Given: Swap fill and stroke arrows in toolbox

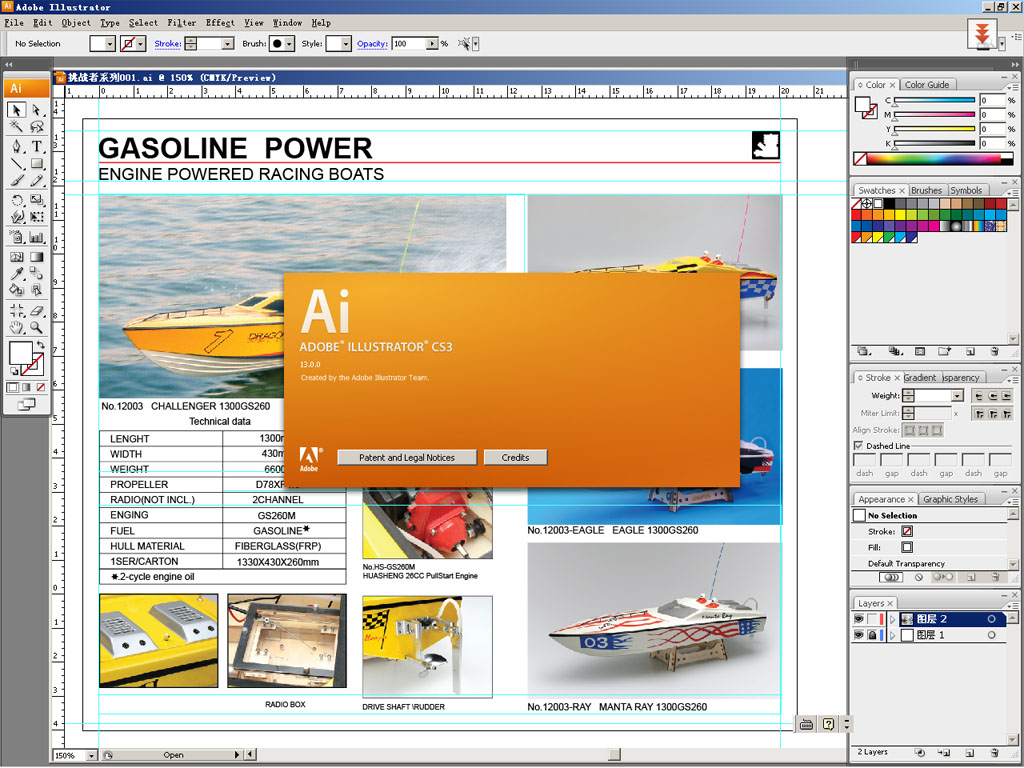Looking at the screenshot, I should coord(41,344).
